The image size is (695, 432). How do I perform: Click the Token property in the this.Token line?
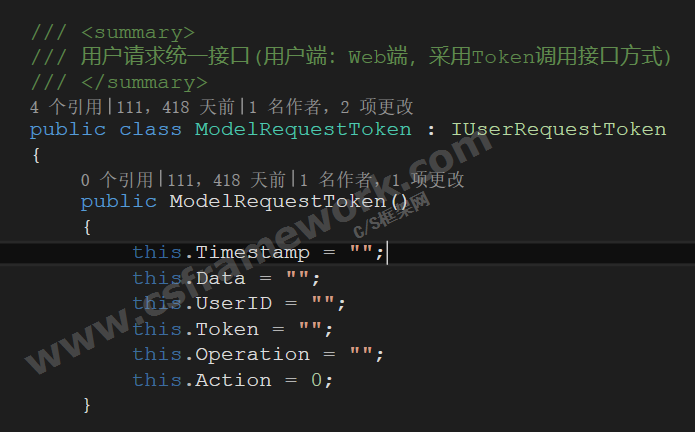227,329
